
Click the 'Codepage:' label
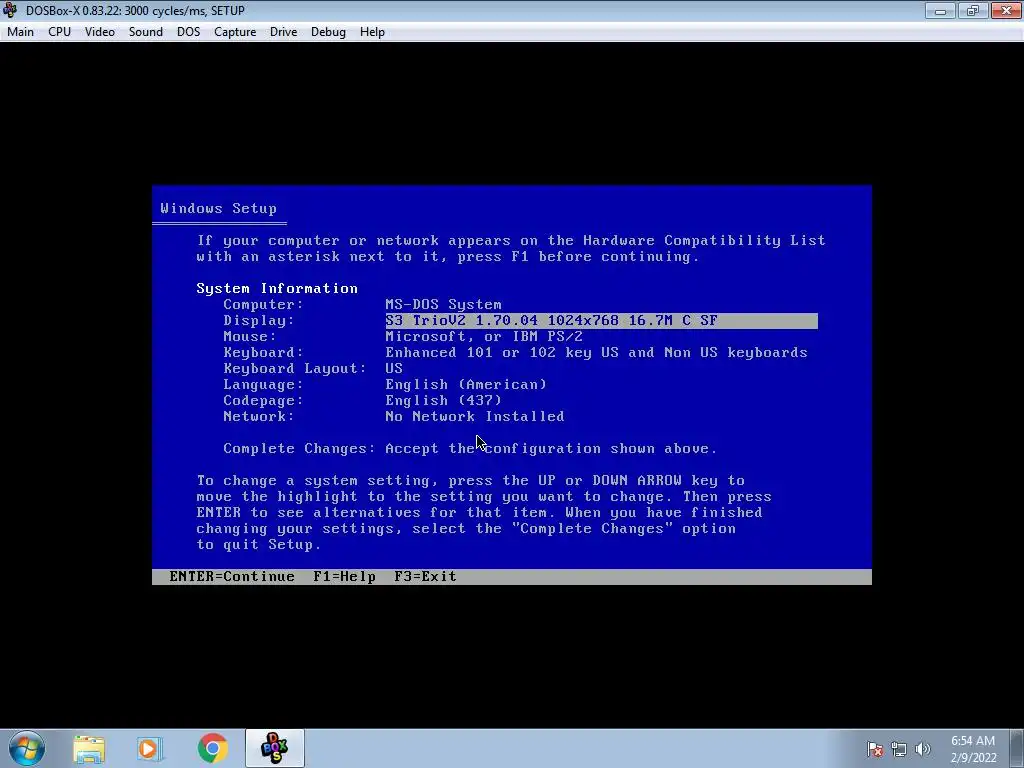click(263, 400)
